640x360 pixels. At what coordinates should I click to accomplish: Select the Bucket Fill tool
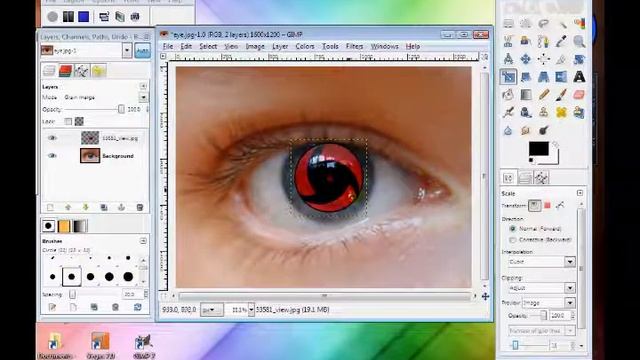tap(508, 95)
